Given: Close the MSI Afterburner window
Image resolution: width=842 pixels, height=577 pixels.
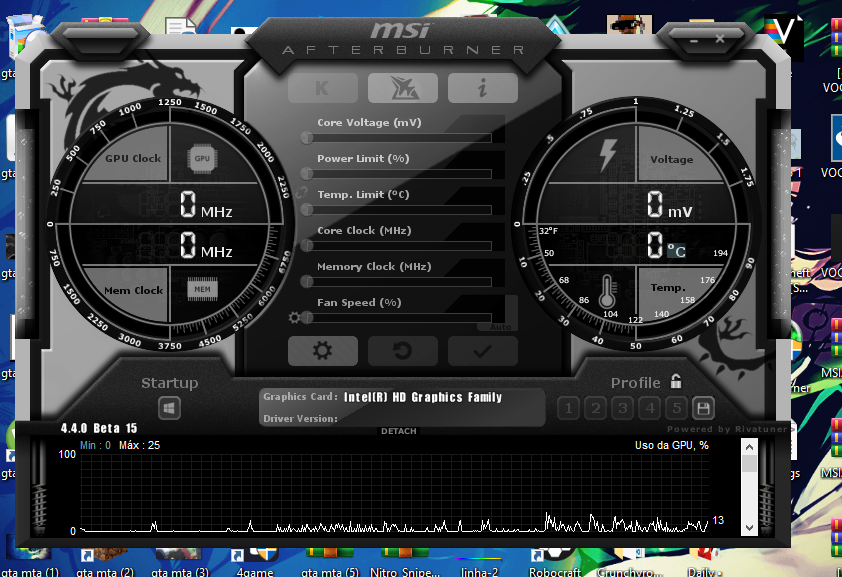Looking at the screenshot, I should 720,39.
